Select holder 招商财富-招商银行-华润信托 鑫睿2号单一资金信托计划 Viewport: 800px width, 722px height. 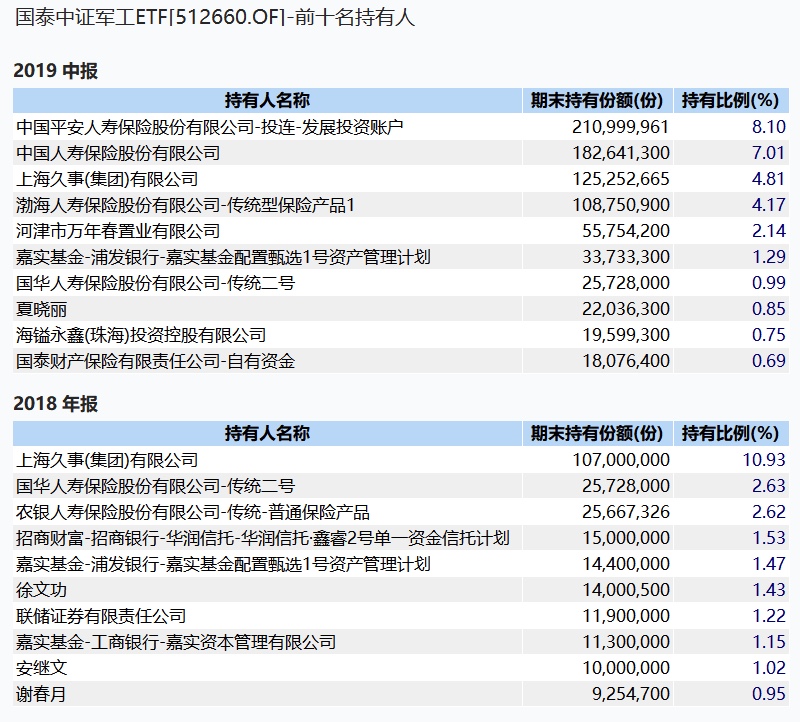263,538
